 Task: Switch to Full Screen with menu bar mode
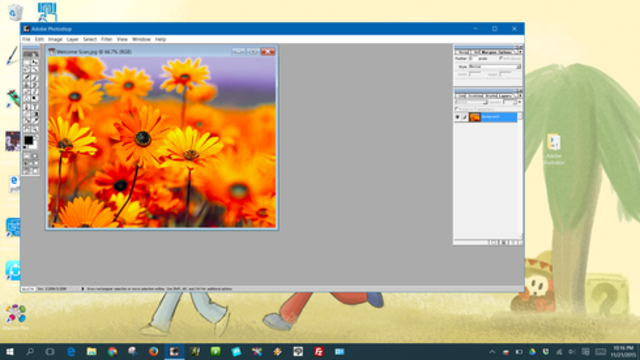pos(31,163)
